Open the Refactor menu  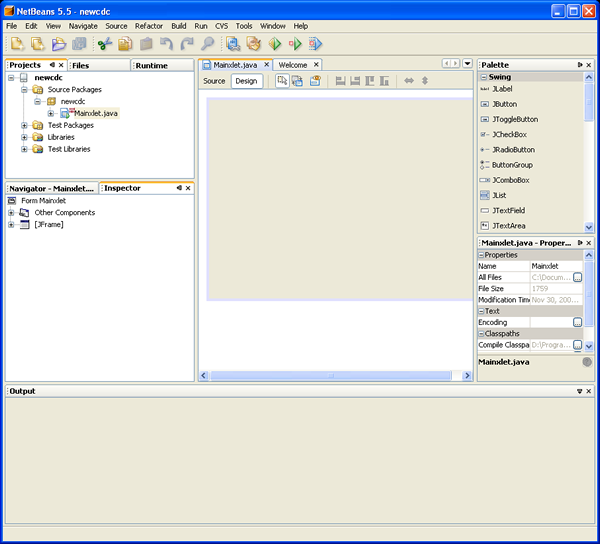tap(148, 25)
